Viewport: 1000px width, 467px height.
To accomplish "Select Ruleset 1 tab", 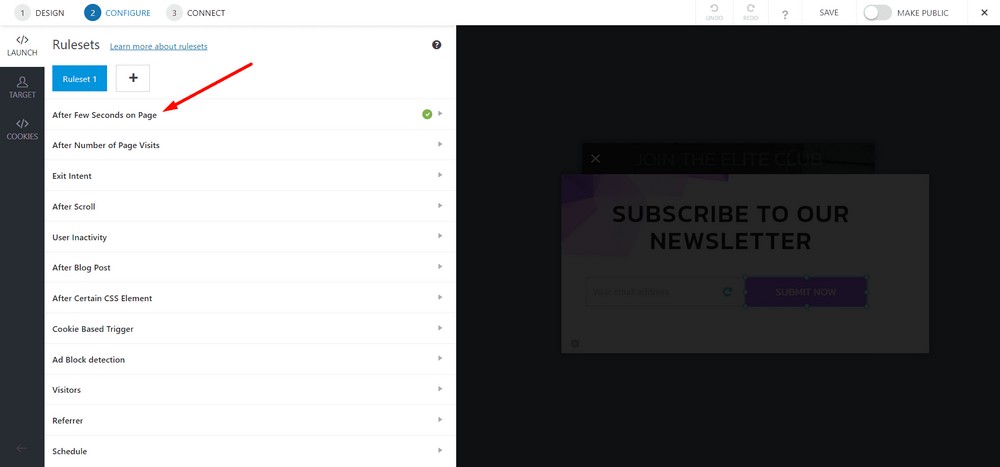I will 80,78.
